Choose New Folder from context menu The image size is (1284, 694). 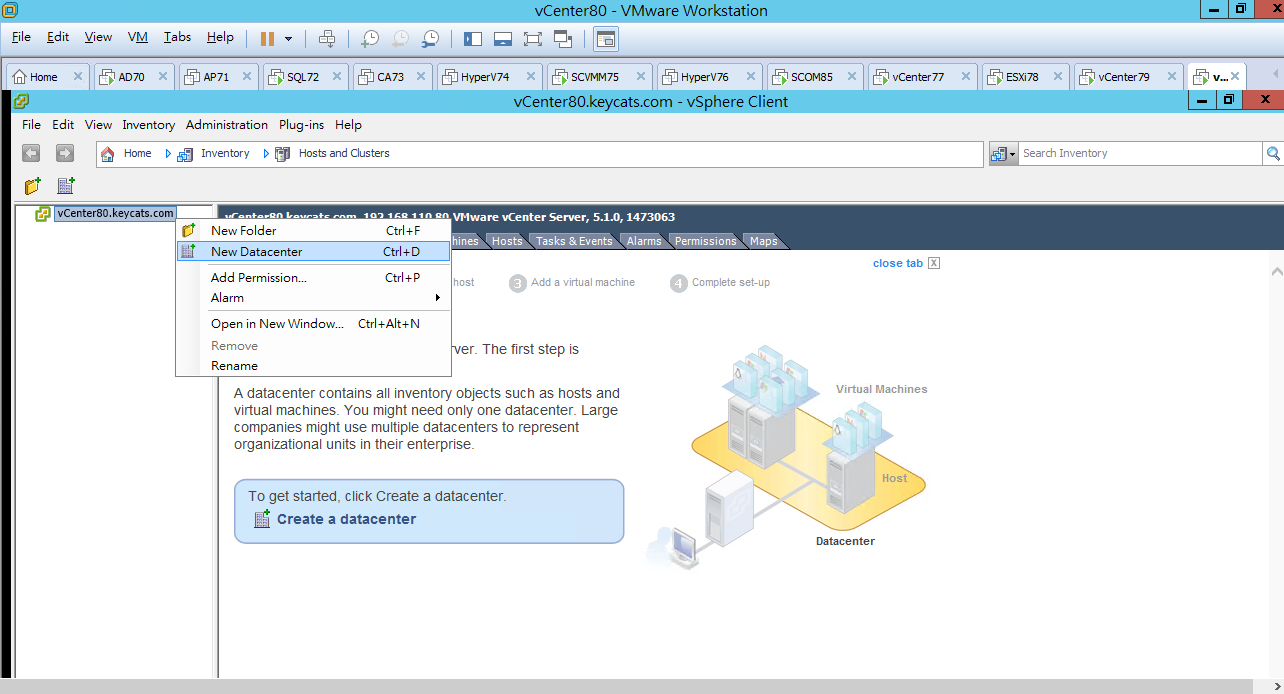[x=313, y=230]
